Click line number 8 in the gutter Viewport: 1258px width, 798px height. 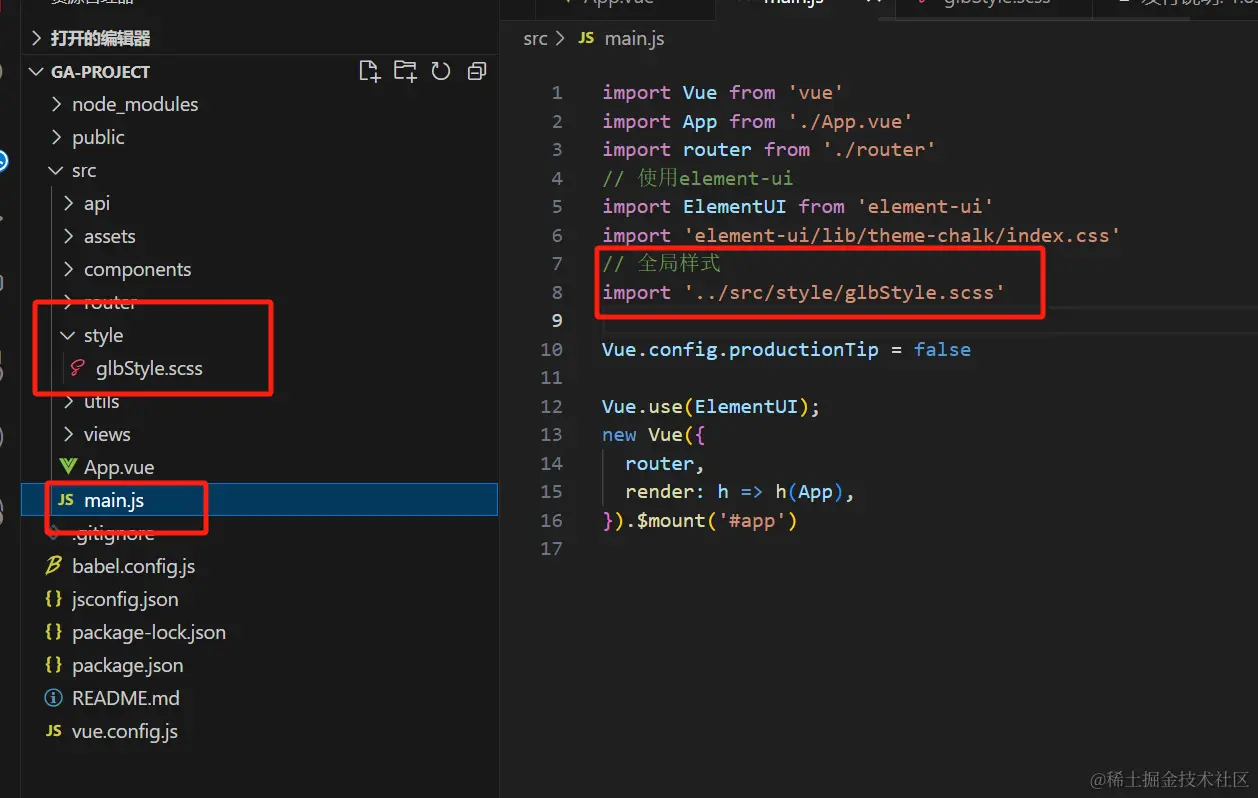(557, 293)
